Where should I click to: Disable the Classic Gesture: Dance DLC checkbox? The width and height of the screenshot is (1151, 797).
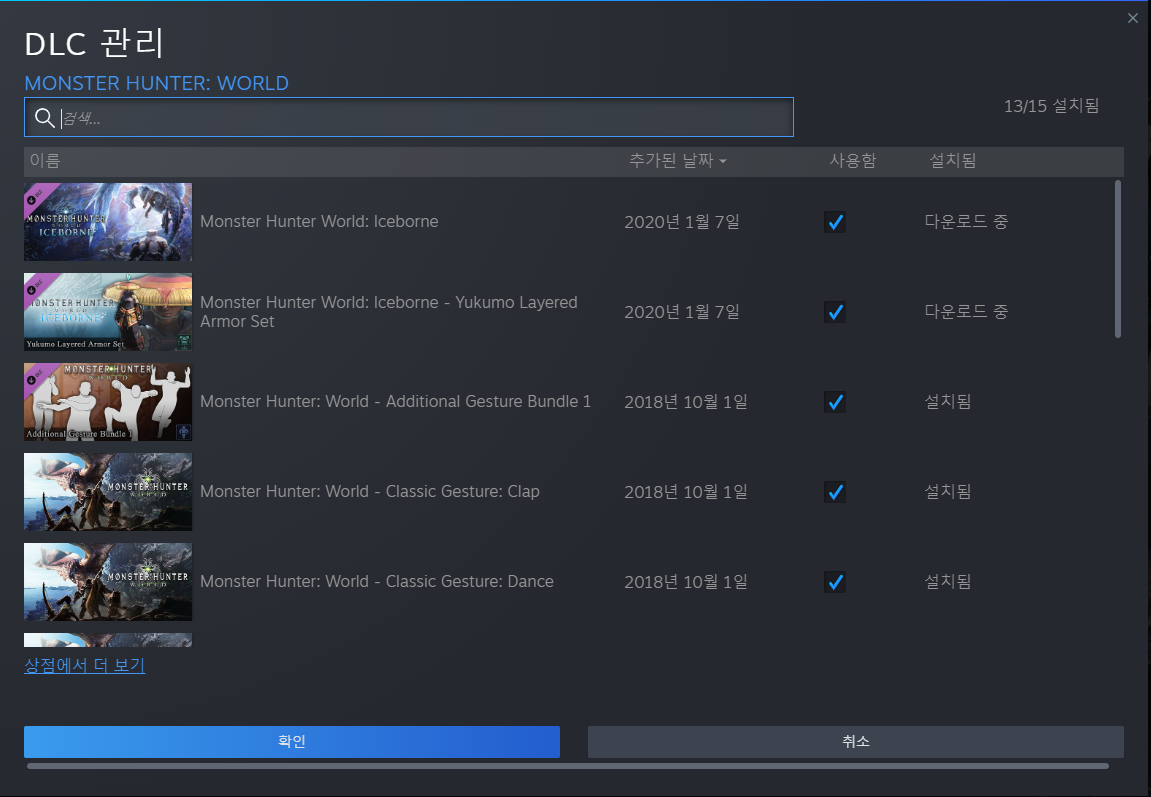pos(835,582)
